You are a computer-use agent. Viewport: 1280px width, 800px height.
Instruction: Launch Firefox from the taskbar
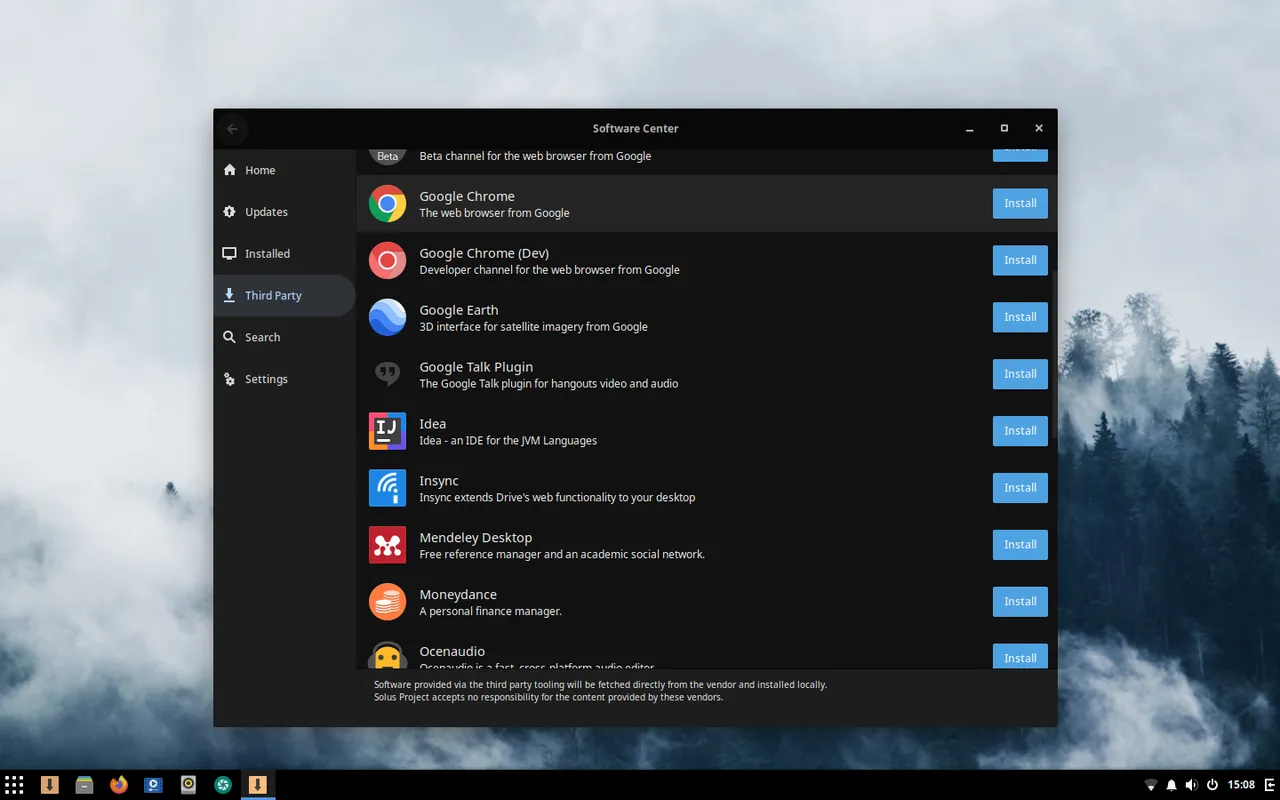coord(119,785)
